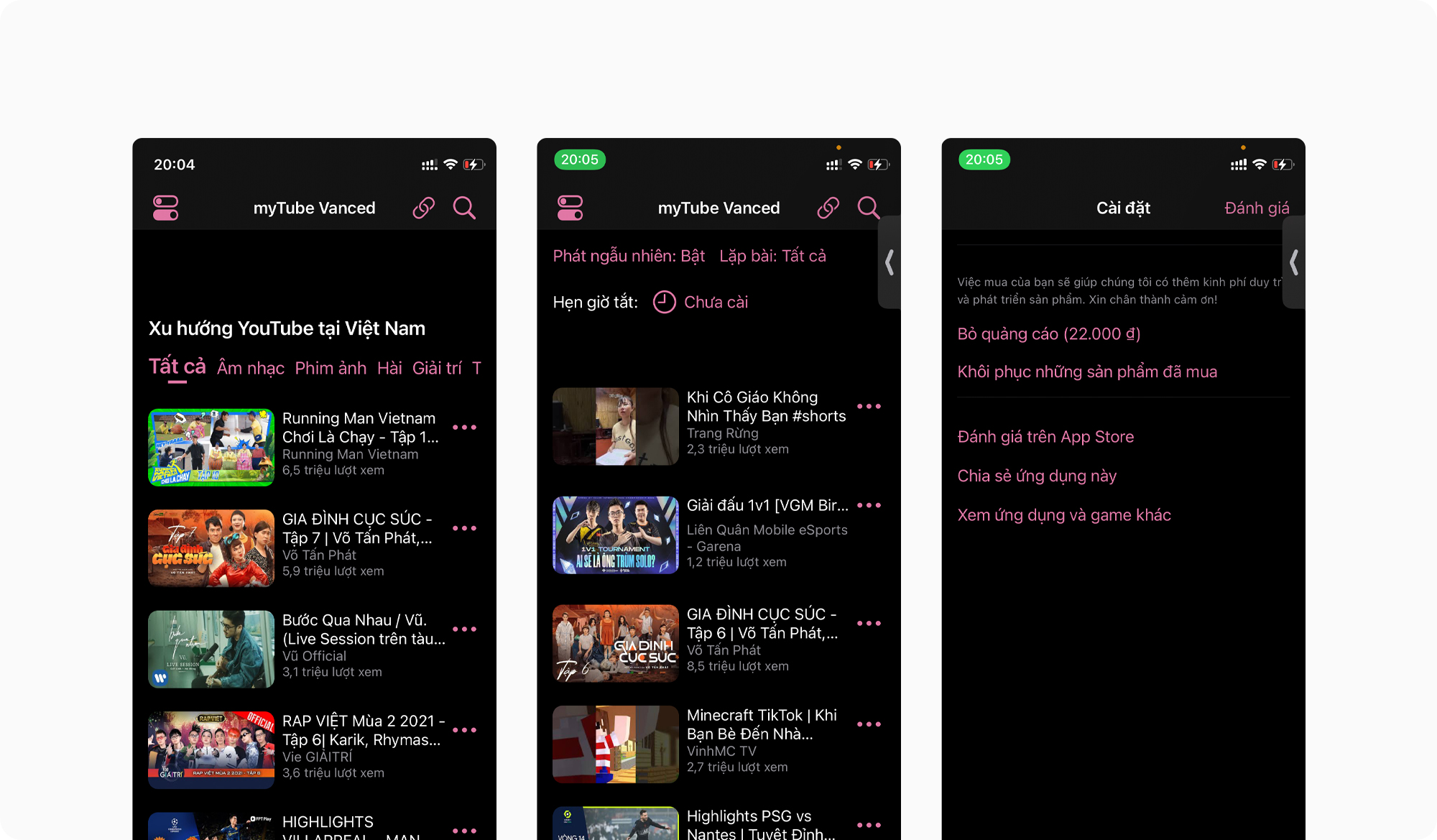Tap channel name 'Vũ Official'
Viewport: 1437px width, 840px height.
(x=314, y=656)
